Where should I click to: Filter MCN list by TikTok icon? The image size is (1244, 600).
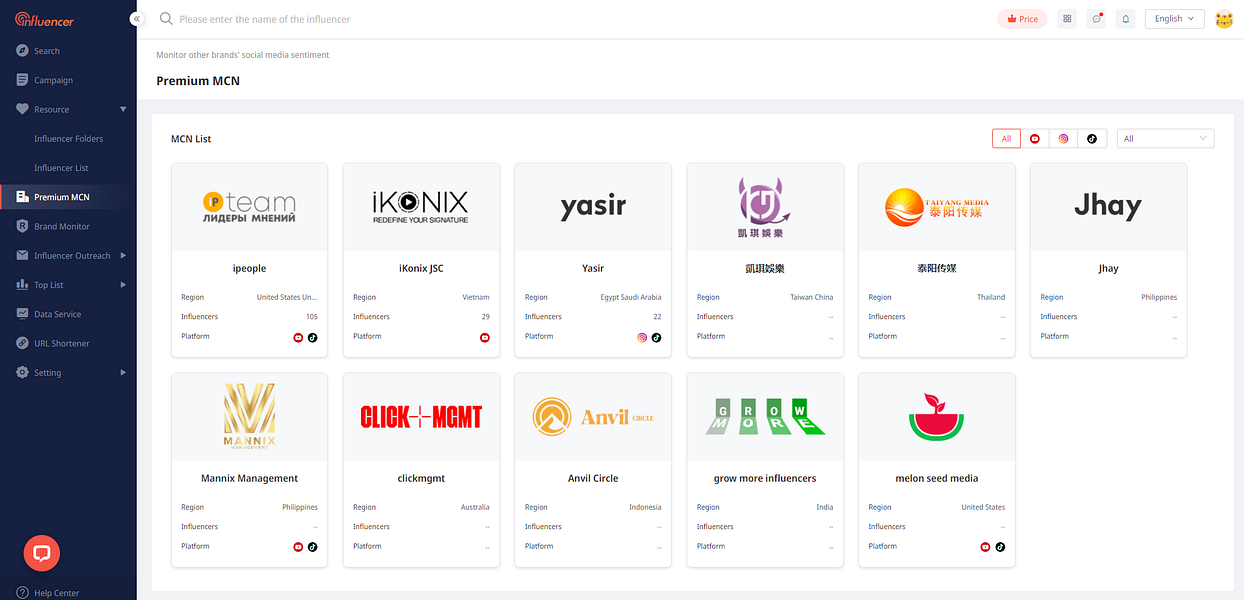(x=1092, y=139)
